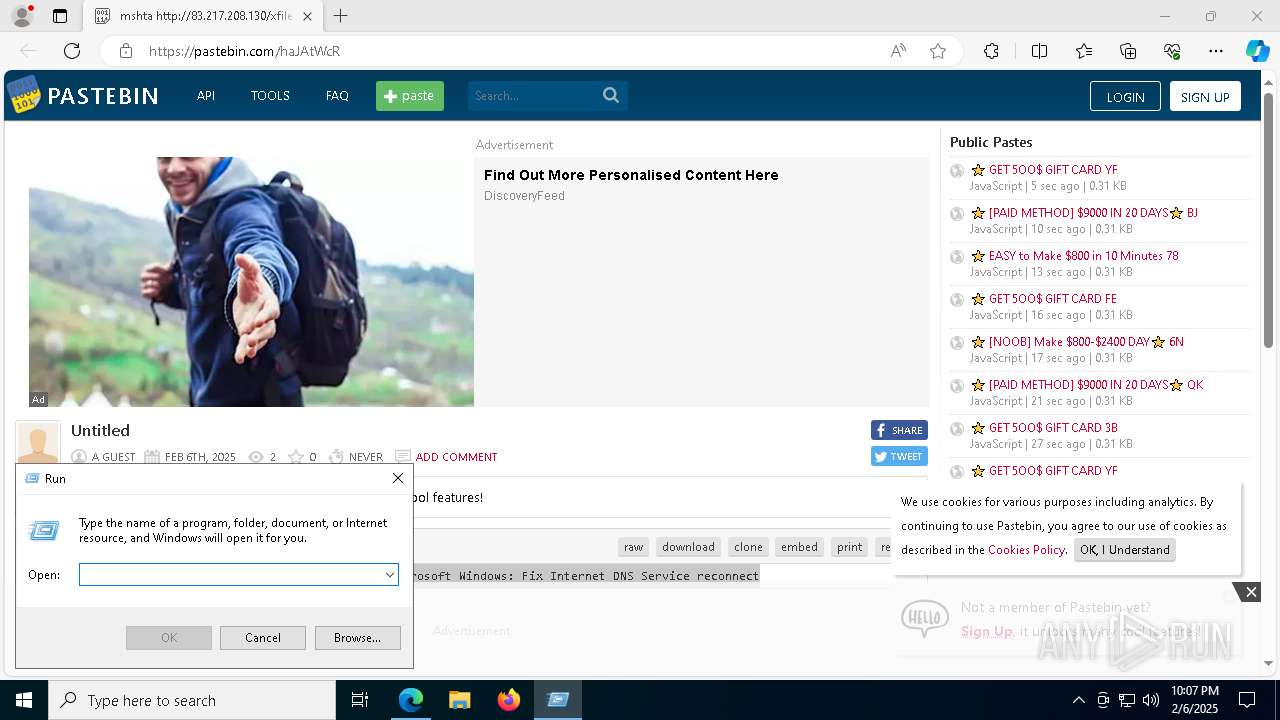Download the paste file
This screenshot has height=720, width=1280.
[688, 547]
